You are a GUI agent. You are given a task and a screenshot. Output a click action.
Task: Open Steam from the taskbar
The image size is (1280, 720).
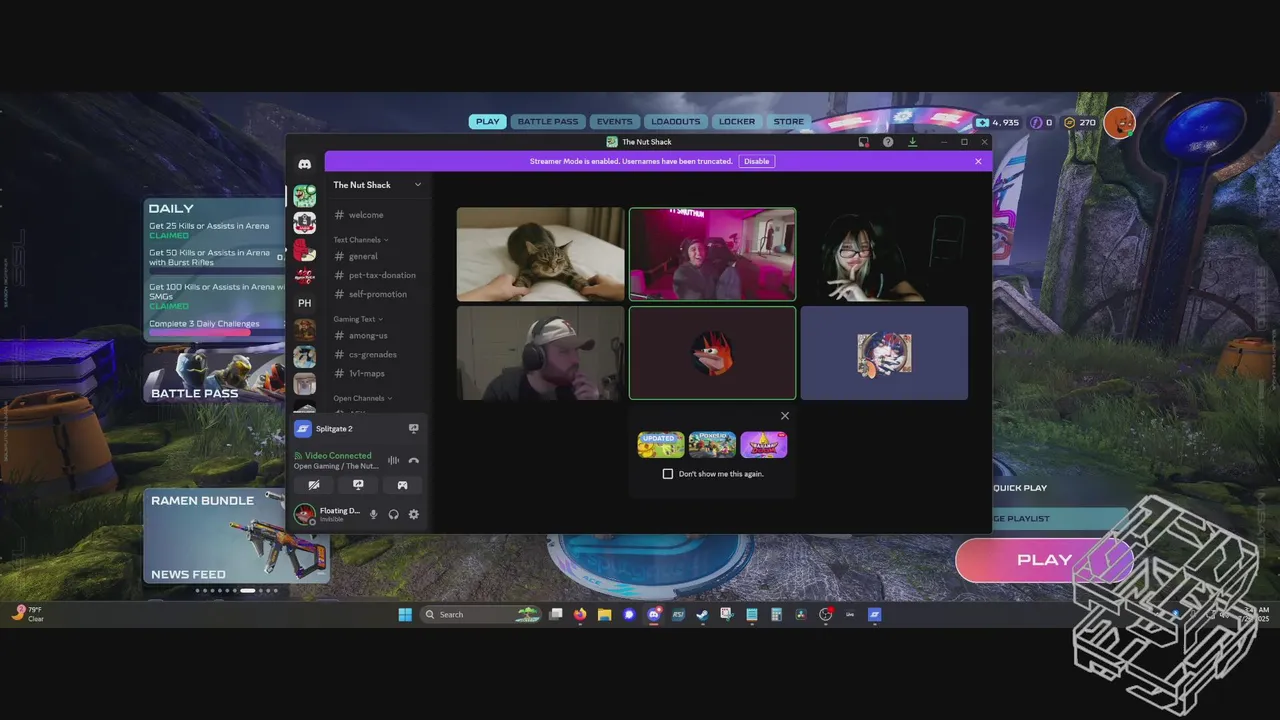[702, 615]
